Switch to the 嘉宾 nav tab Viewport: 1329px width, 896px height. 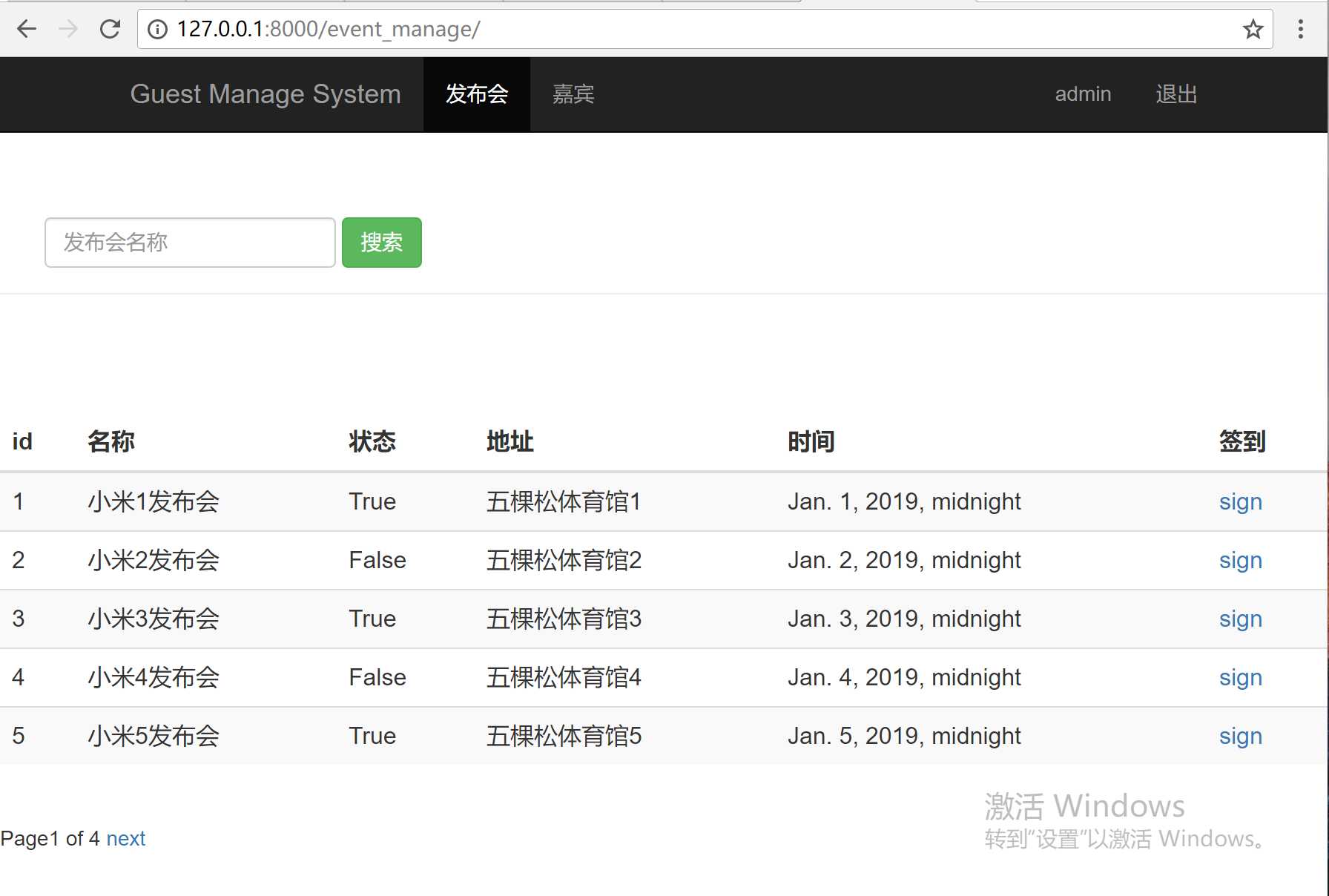(x=573, y=94)
